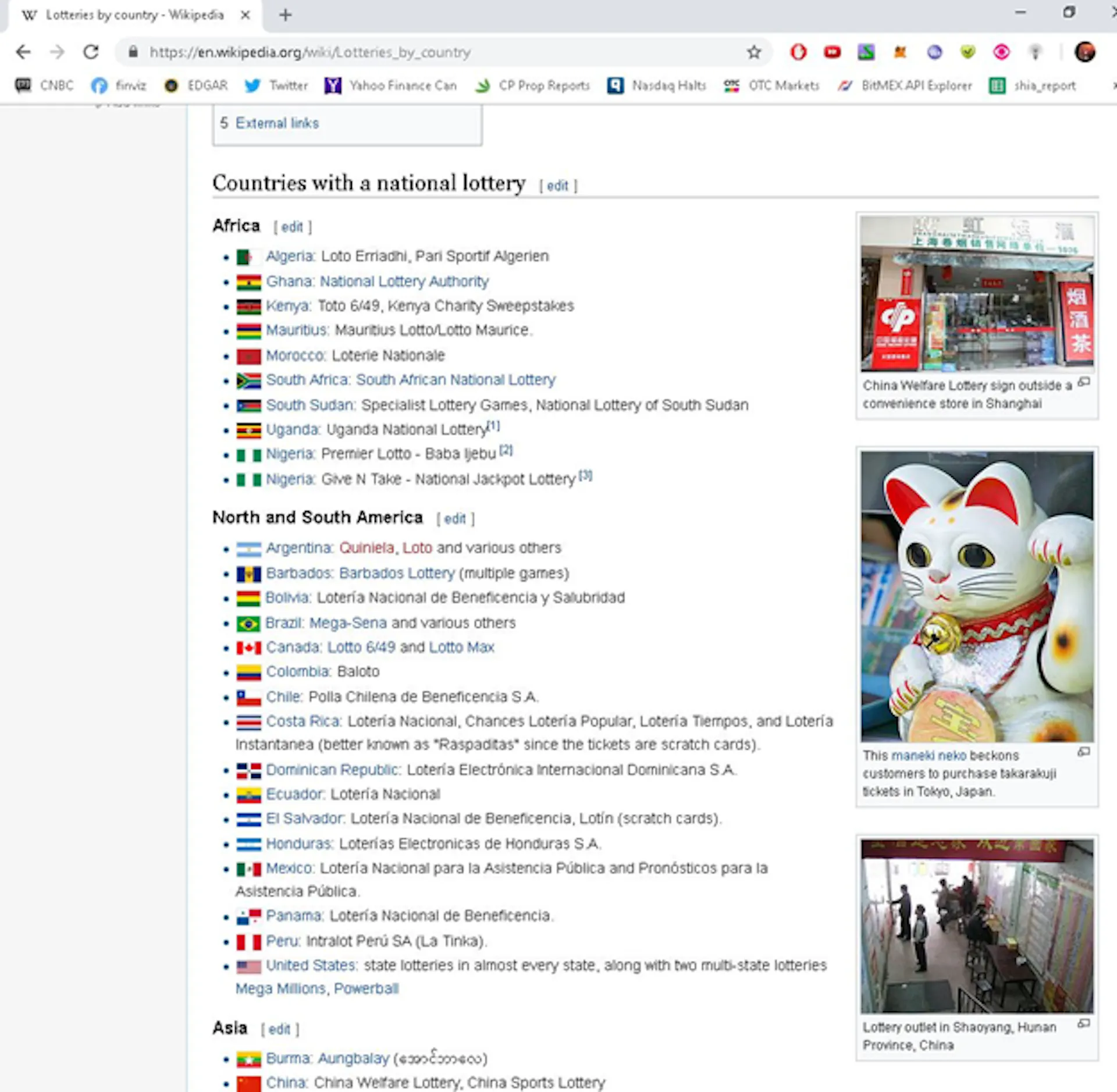Click the address bar URL field

coord(442,52)
